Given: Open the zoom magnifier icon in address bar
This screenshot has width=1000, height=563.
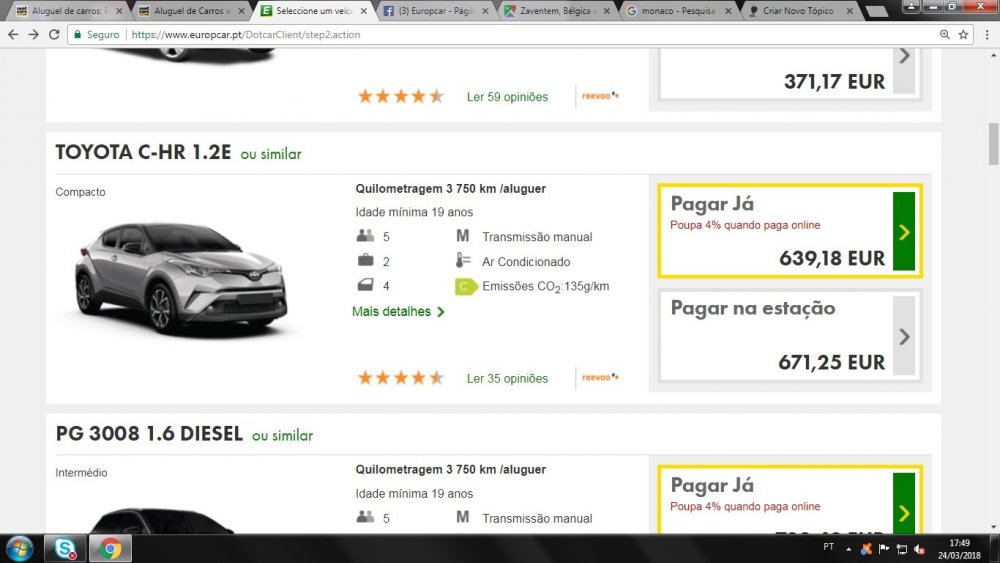Looking at the screenshot, I should [x=945, y=34].
